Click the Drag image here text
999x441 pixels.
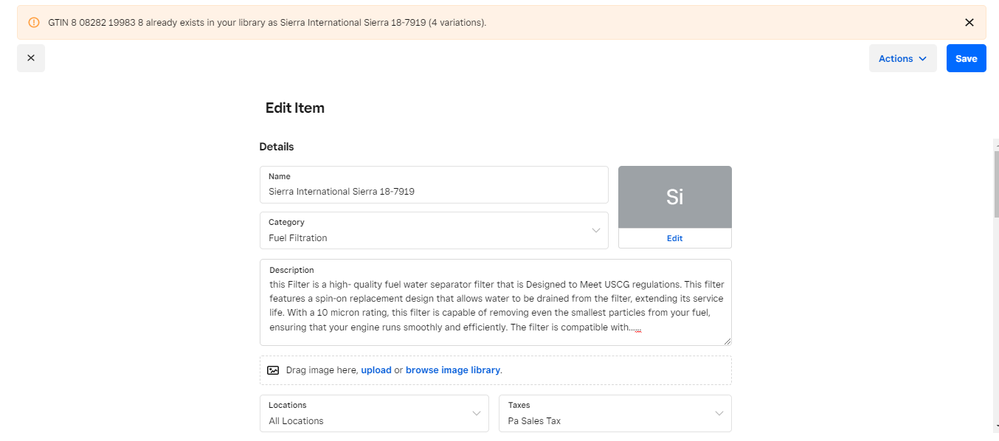(x=321, y=370)
